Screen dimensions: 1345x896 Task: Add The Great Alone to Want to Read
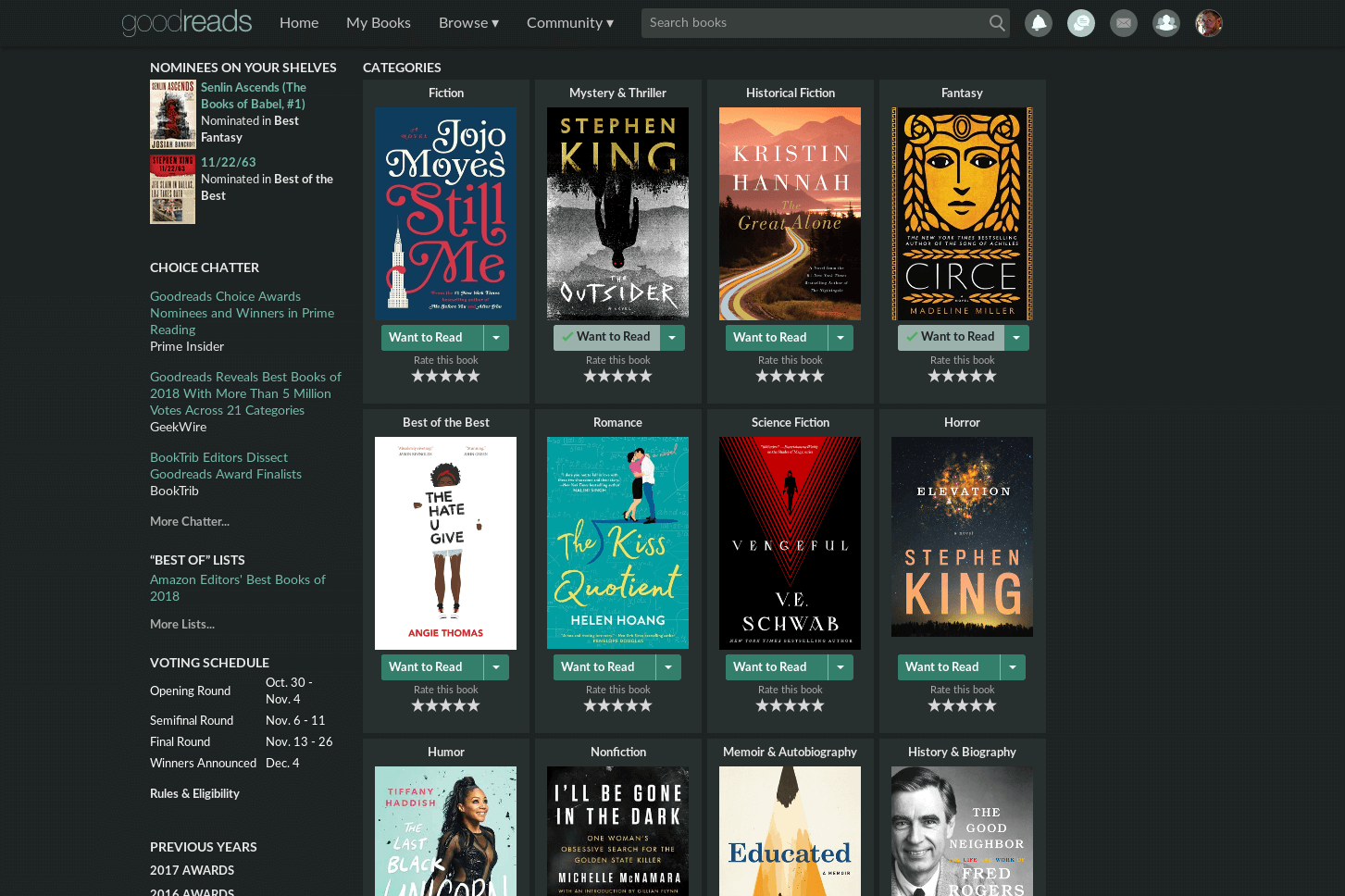[x=776, y=338]
